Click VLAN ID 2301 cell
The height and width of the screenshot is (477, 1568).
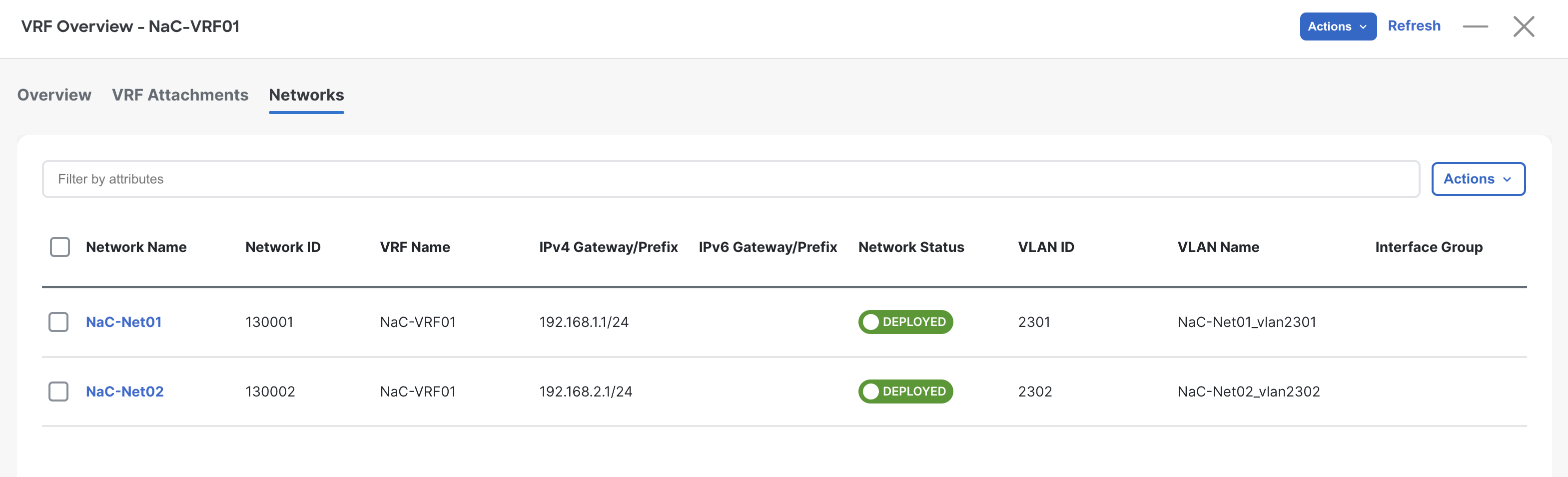(x=1034, y=322)
